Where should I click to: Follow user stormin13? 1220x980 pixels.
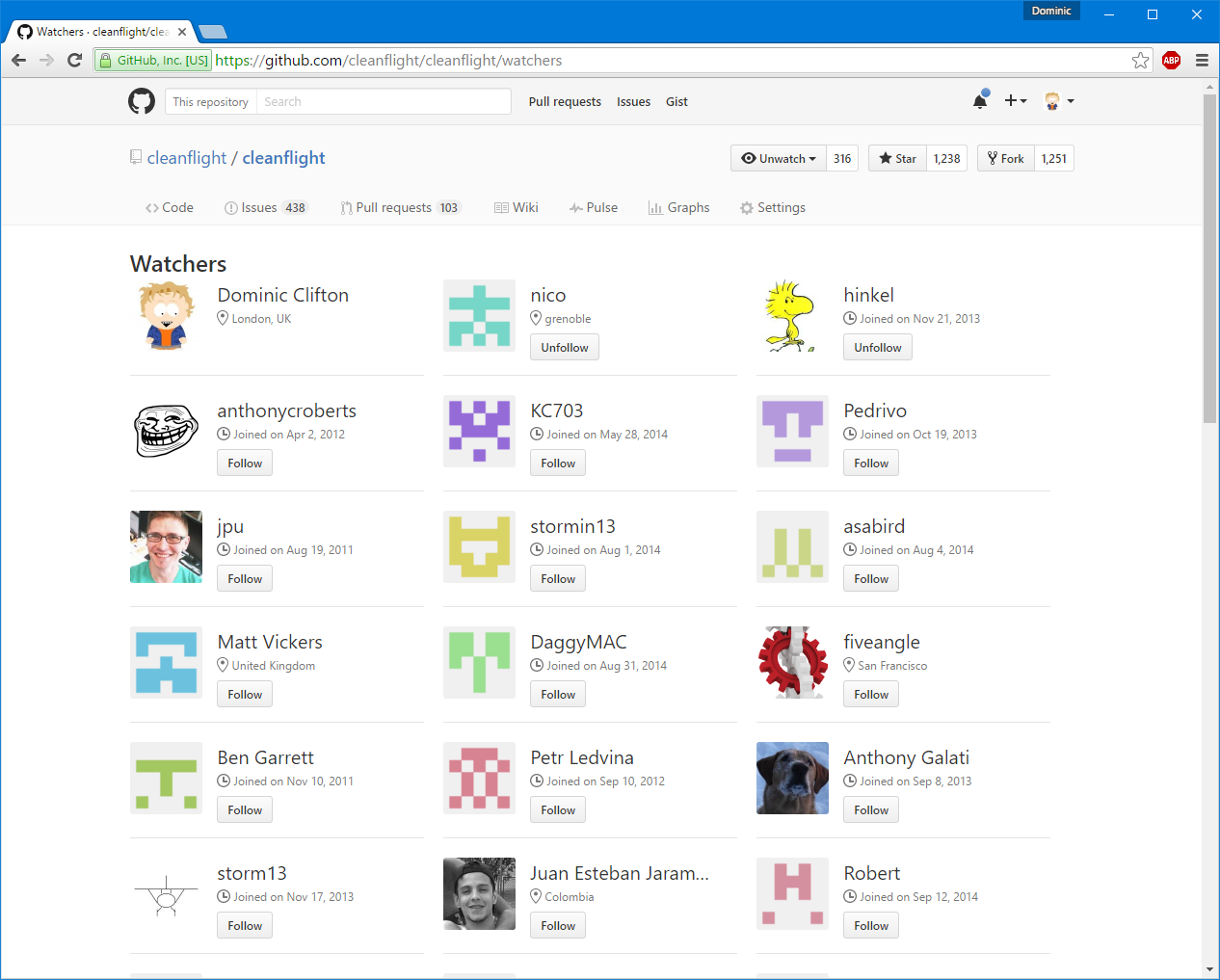558,579
